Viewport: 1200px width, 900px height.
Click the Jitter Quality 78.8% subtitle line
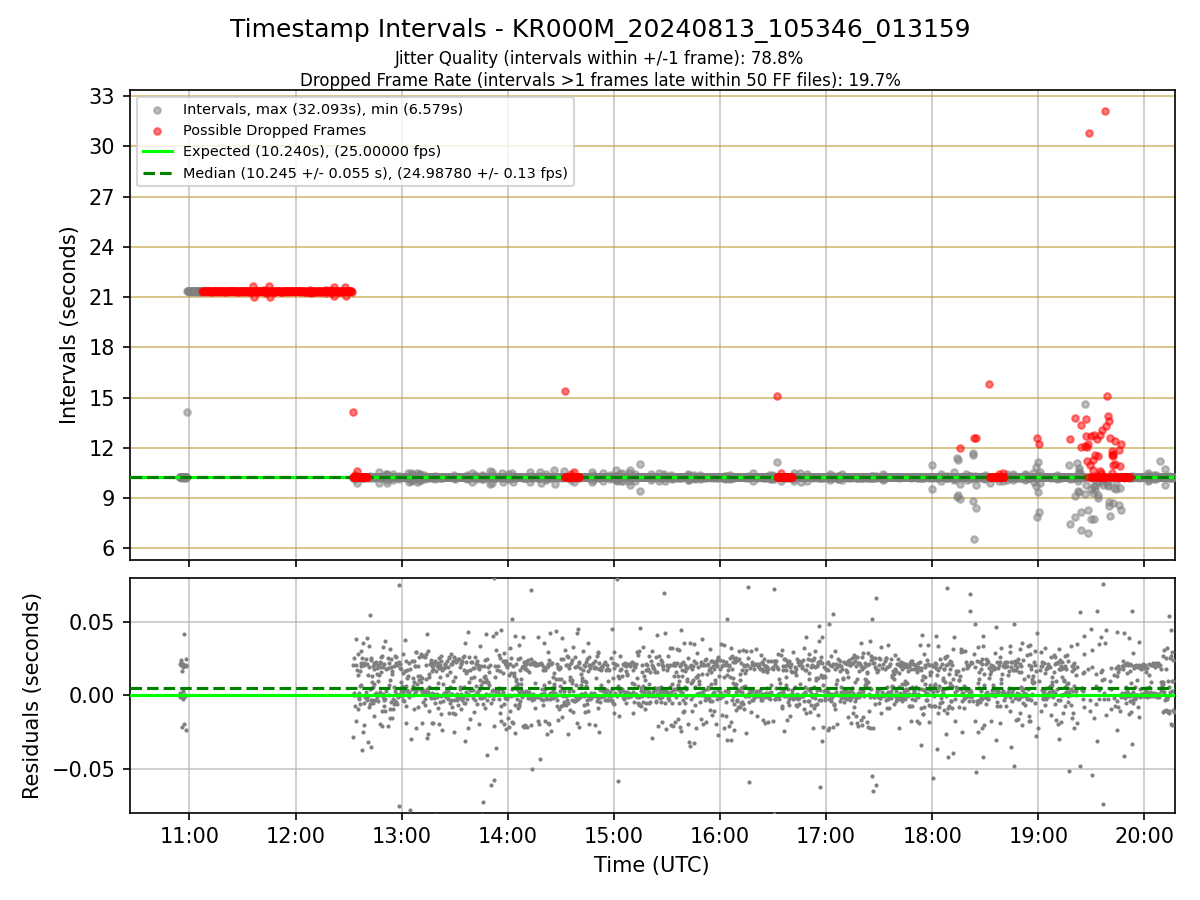coord(600,58)
